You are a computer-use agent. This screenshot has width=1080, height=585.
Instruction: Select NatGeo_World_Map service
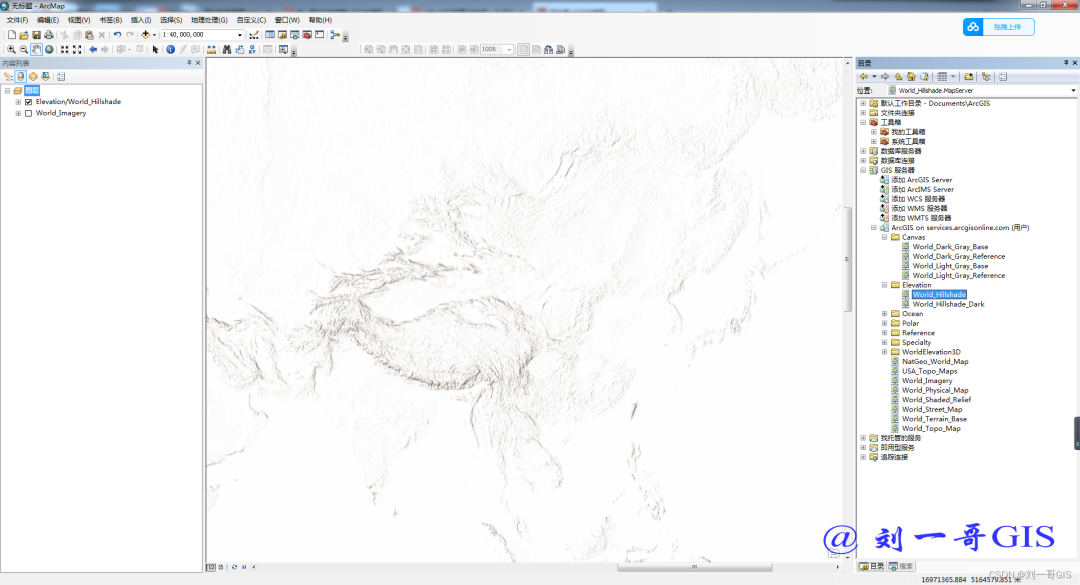[935, 362]
